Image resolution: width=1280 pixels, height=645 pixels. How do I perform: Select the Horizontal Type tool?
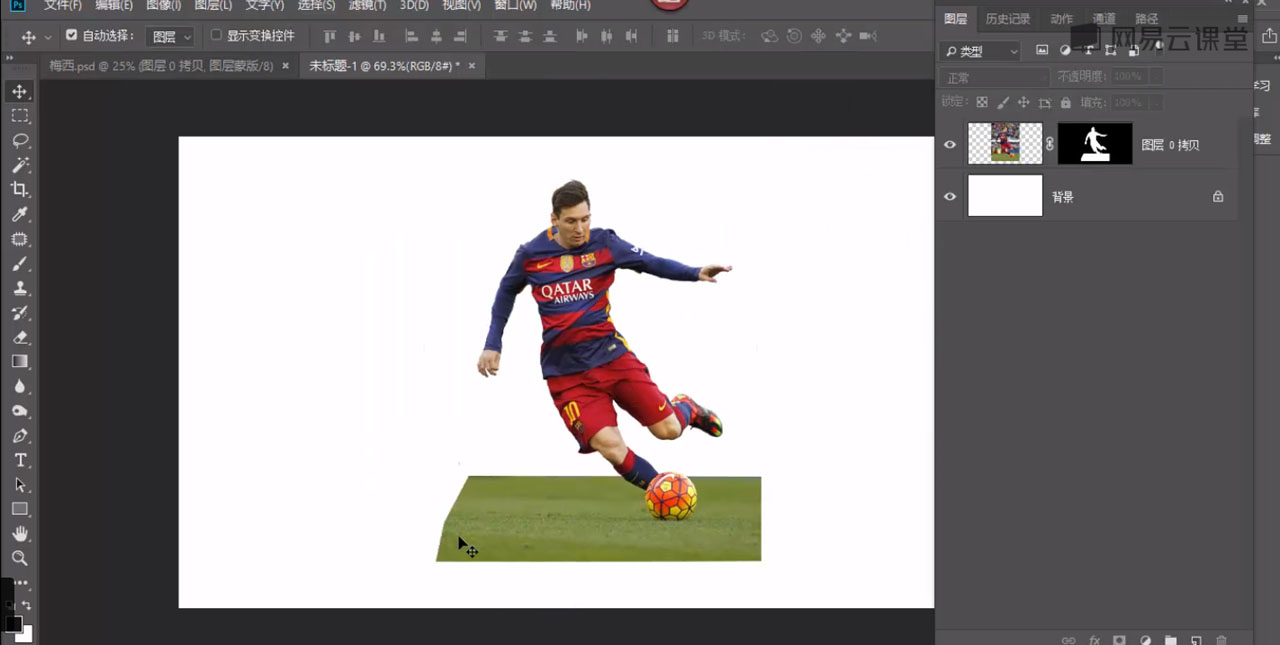pyautogui.click(x=20, y=460)
